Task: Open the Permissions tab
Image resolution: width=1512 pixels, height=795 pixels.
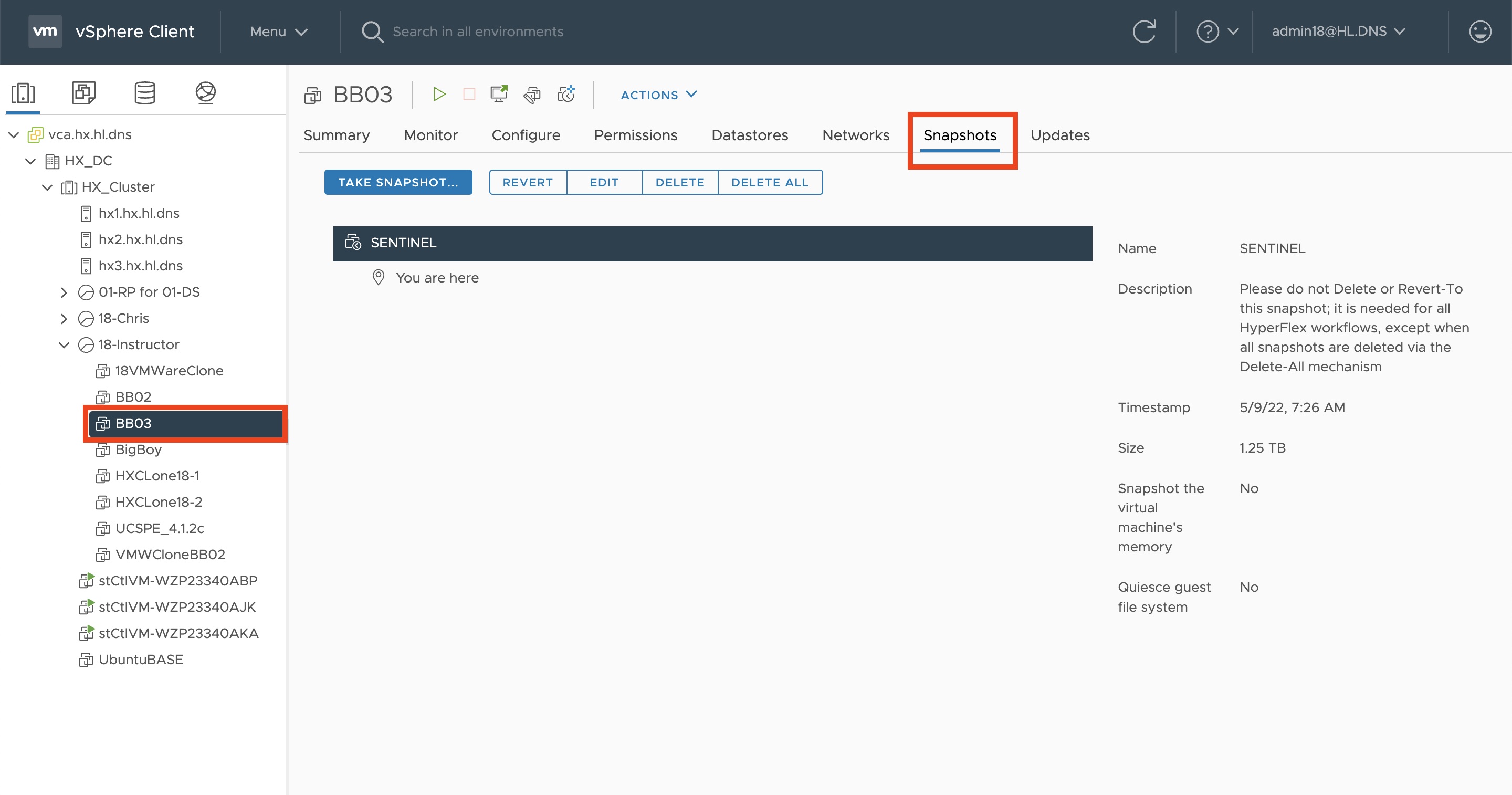Action: coord(636,135)
